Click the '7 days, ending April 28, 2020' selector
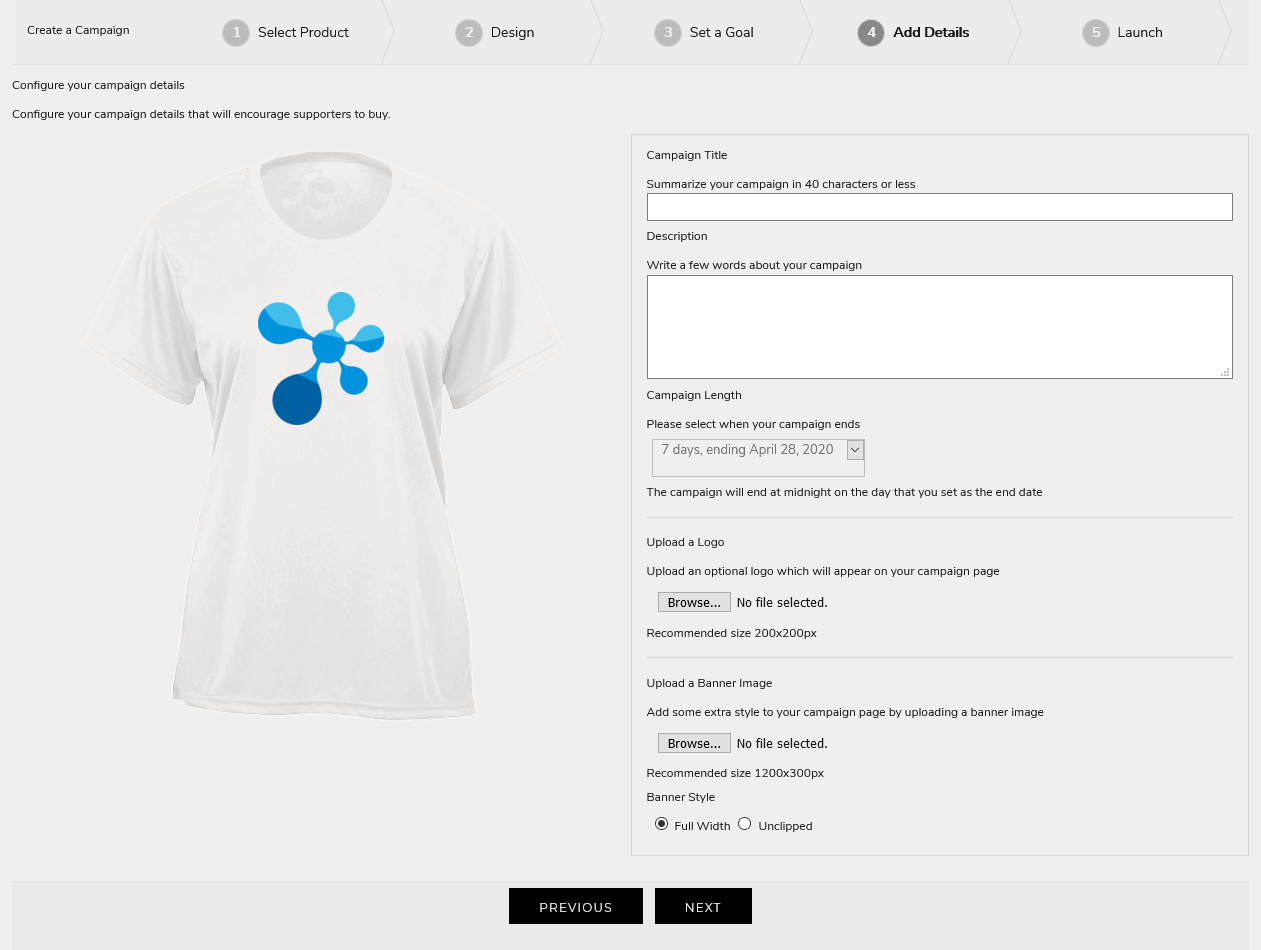This screenshot has height=950, width=1261. click(x=747, y=450)
